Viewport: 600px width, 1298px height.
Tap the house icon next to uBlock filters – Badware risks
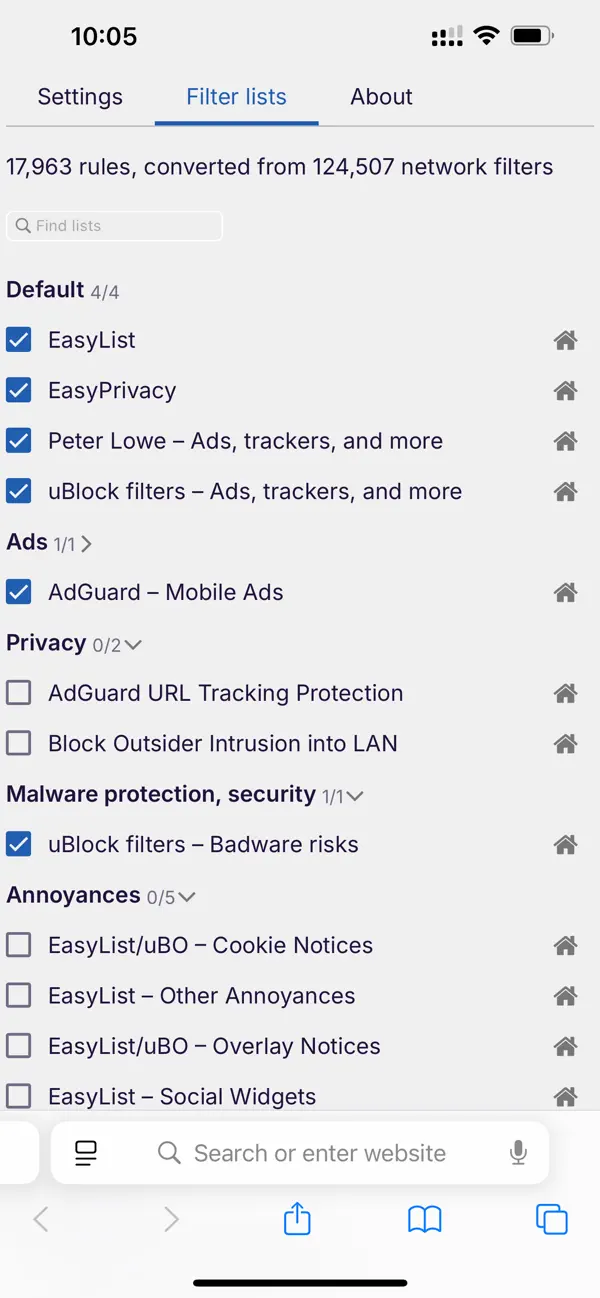[x=565, y=844]
